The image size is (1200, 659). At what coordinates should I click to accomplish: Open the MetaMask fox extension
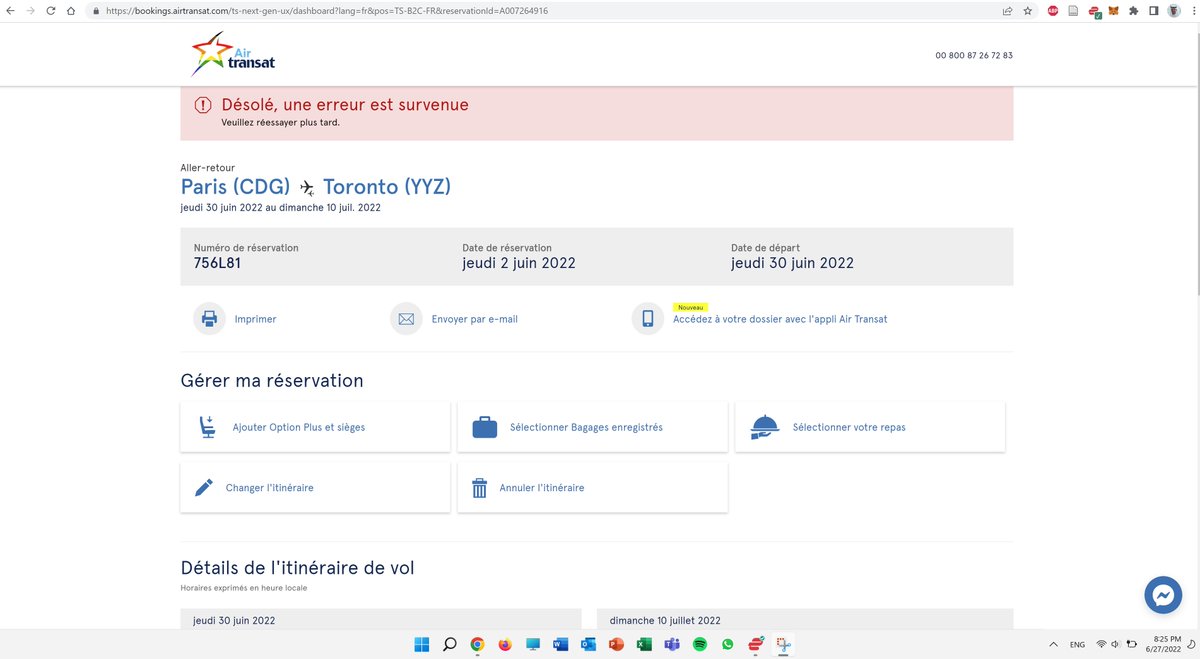[1113, 11]
